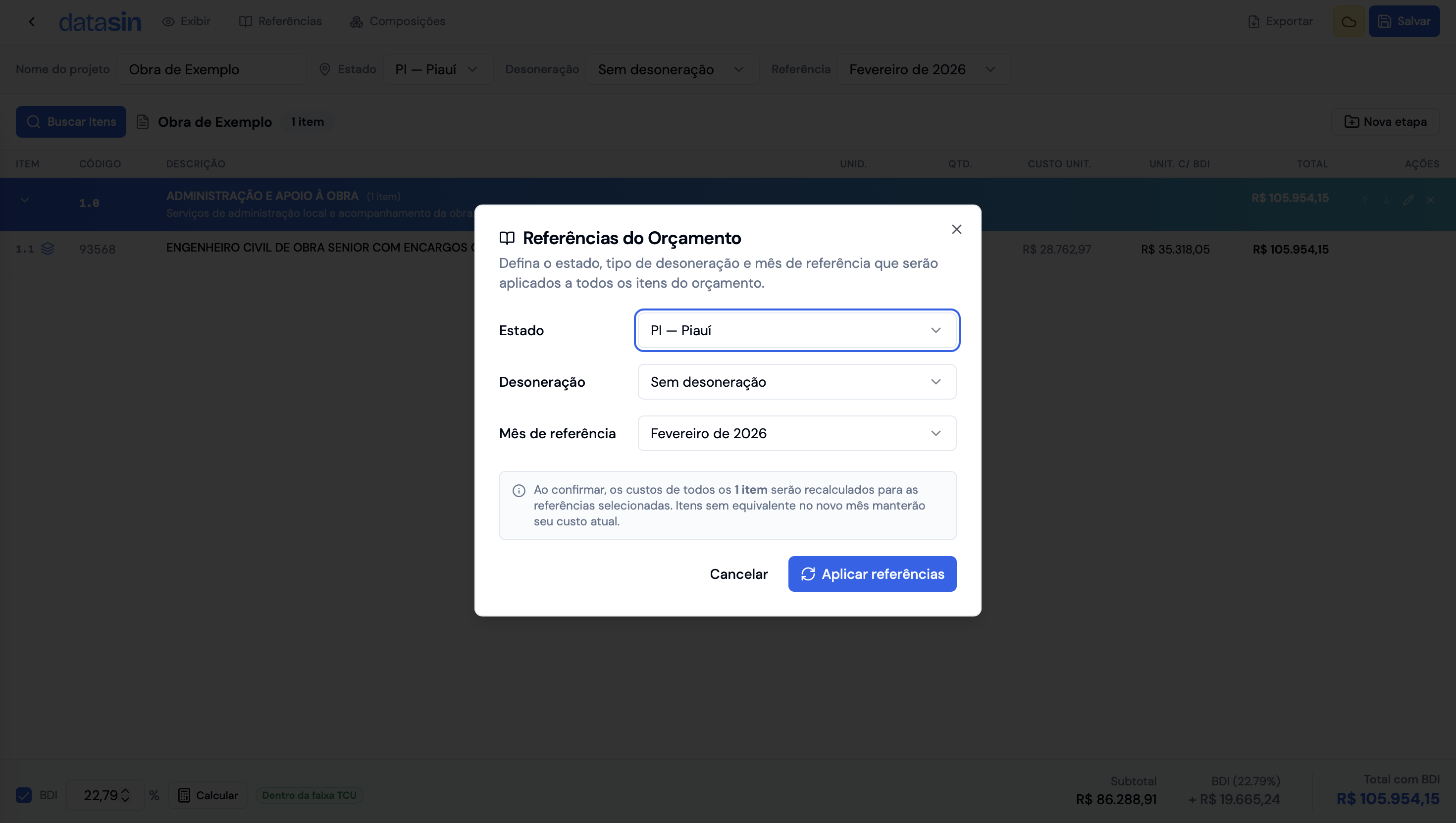The width and height of the screenshot is (1456, 823).
Task: Click the cloud sync icon
Action: pos(1349,21)
